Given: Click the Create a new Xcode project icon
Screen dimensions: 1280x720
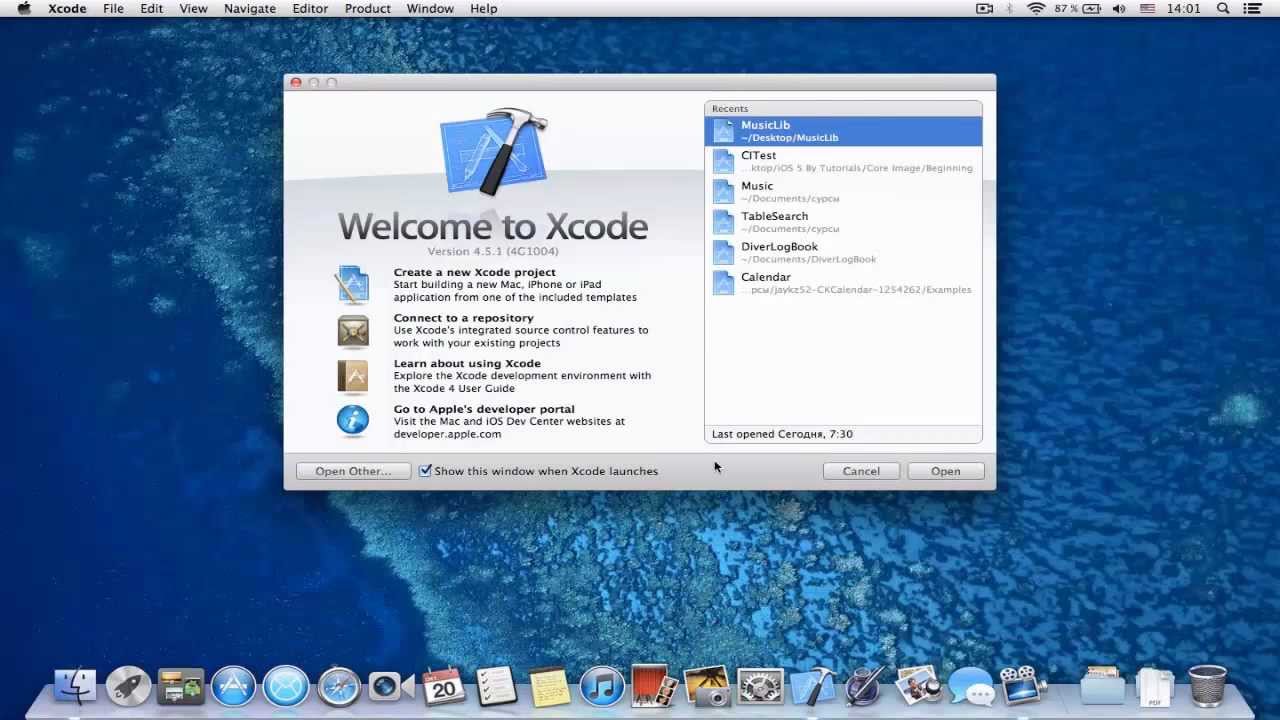Looking at the screenshot, I should (353, 285).
